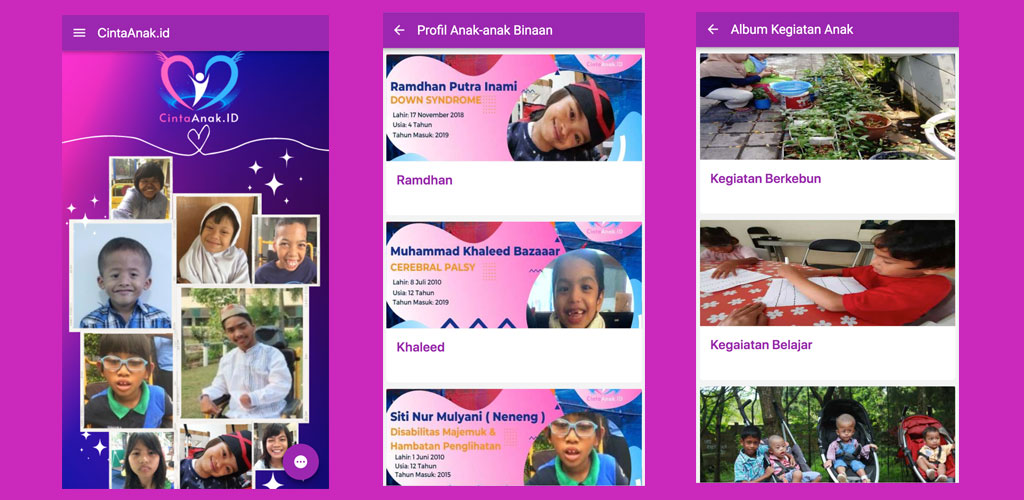
Task: Open Siti Nur Mulyani (Neneng) profile banner
Action: tap(514, 437)
